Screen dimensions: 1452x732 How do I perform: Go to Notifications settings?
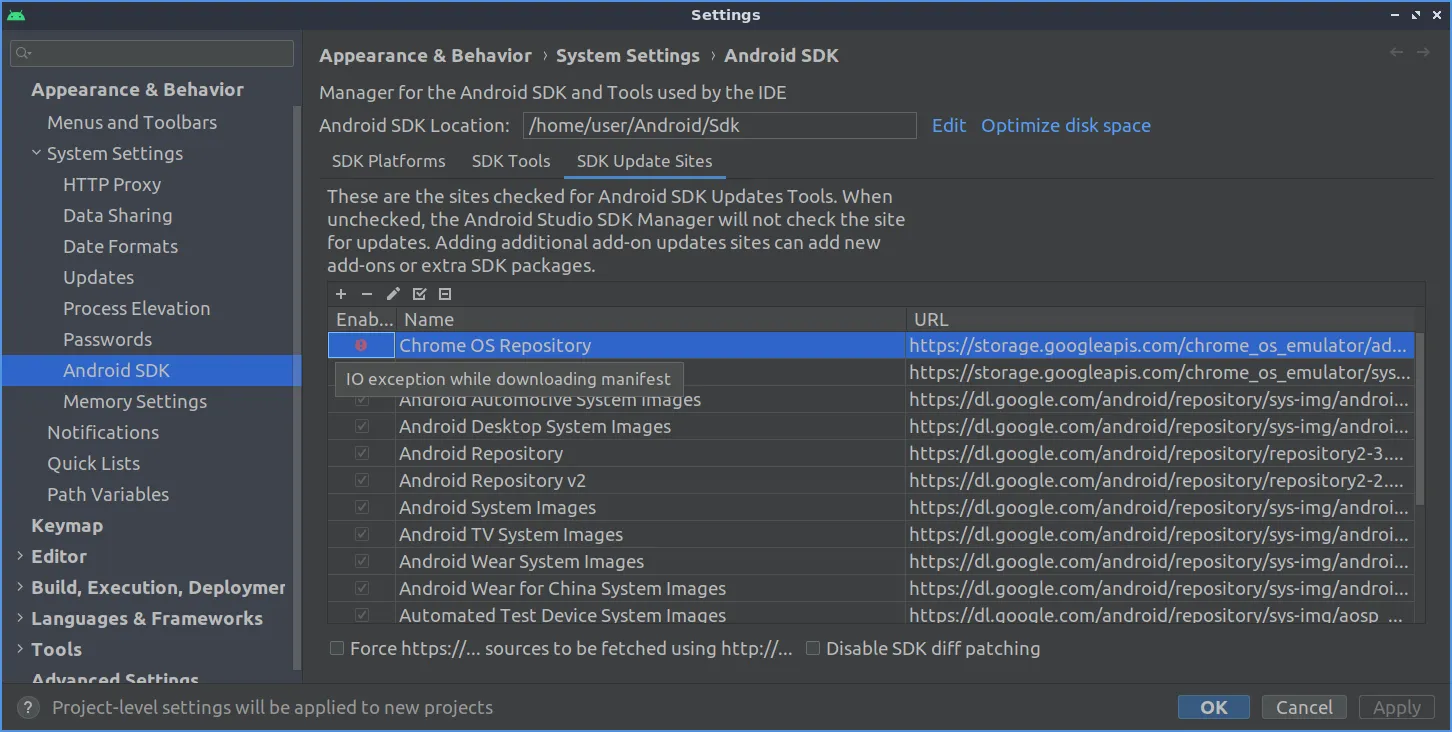(x=103, y=432)
